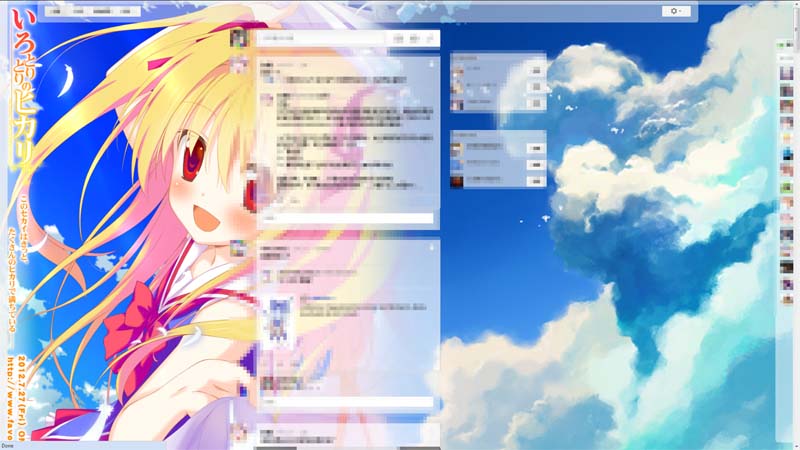Select the second tab in the top-left tab bar

78,11
